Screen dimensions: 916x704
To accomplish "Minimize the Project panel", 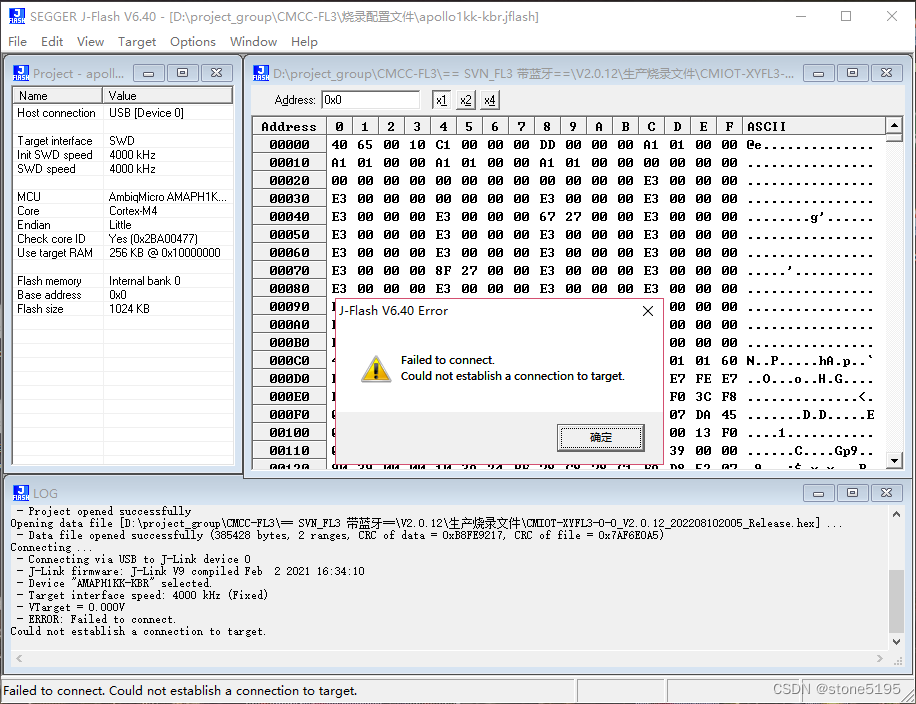I will click(148, 73).
